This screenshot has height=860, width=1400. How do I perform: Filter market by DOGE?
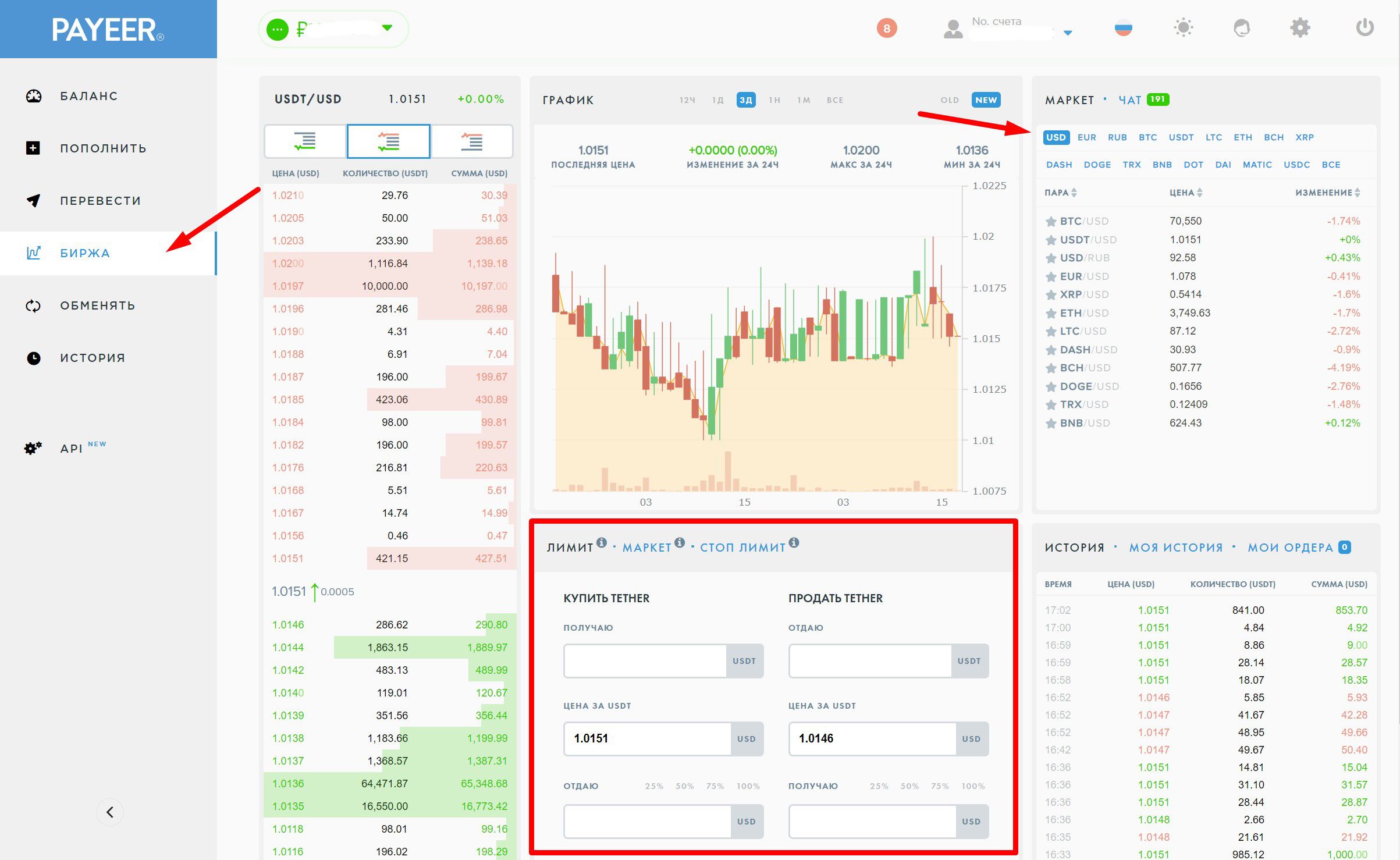[1097, 165]
